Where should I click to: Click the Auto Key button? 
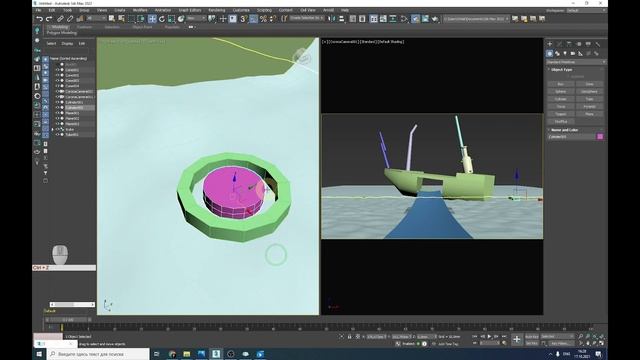(531, 337)
